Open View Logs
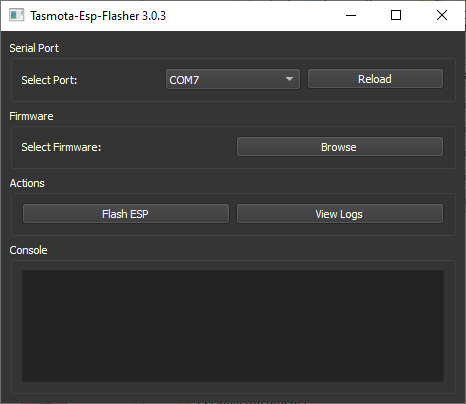Screen dimensions: 466x404 click(340, 214)
